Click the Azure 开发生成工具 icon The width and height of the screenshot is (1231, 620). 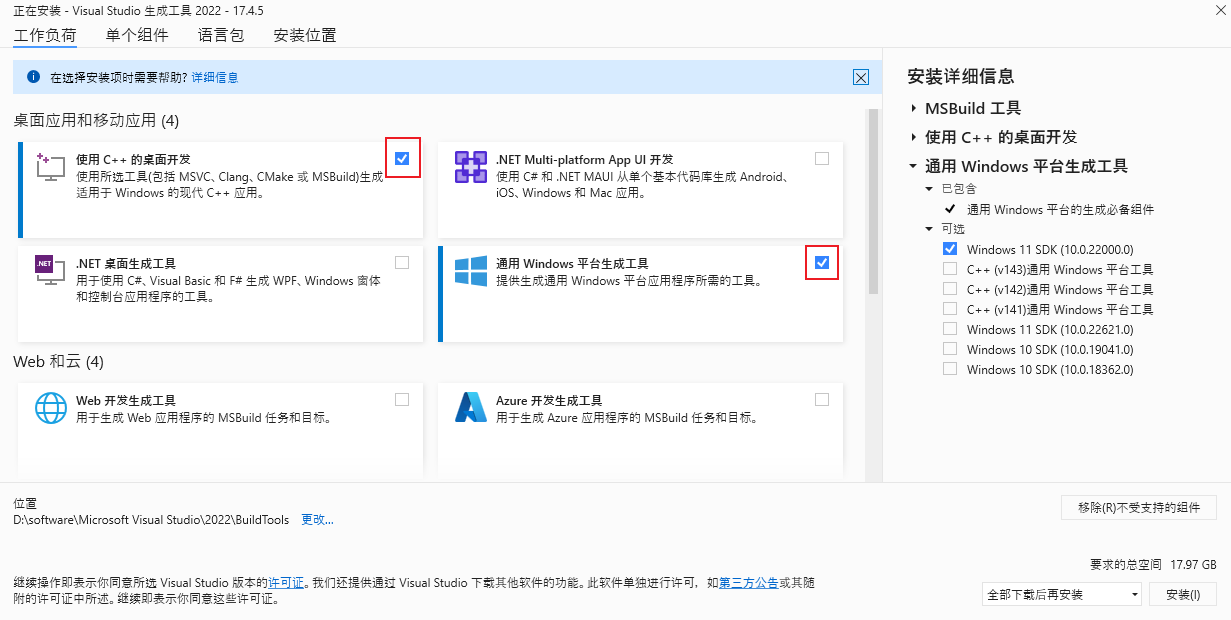coord(470,407)
